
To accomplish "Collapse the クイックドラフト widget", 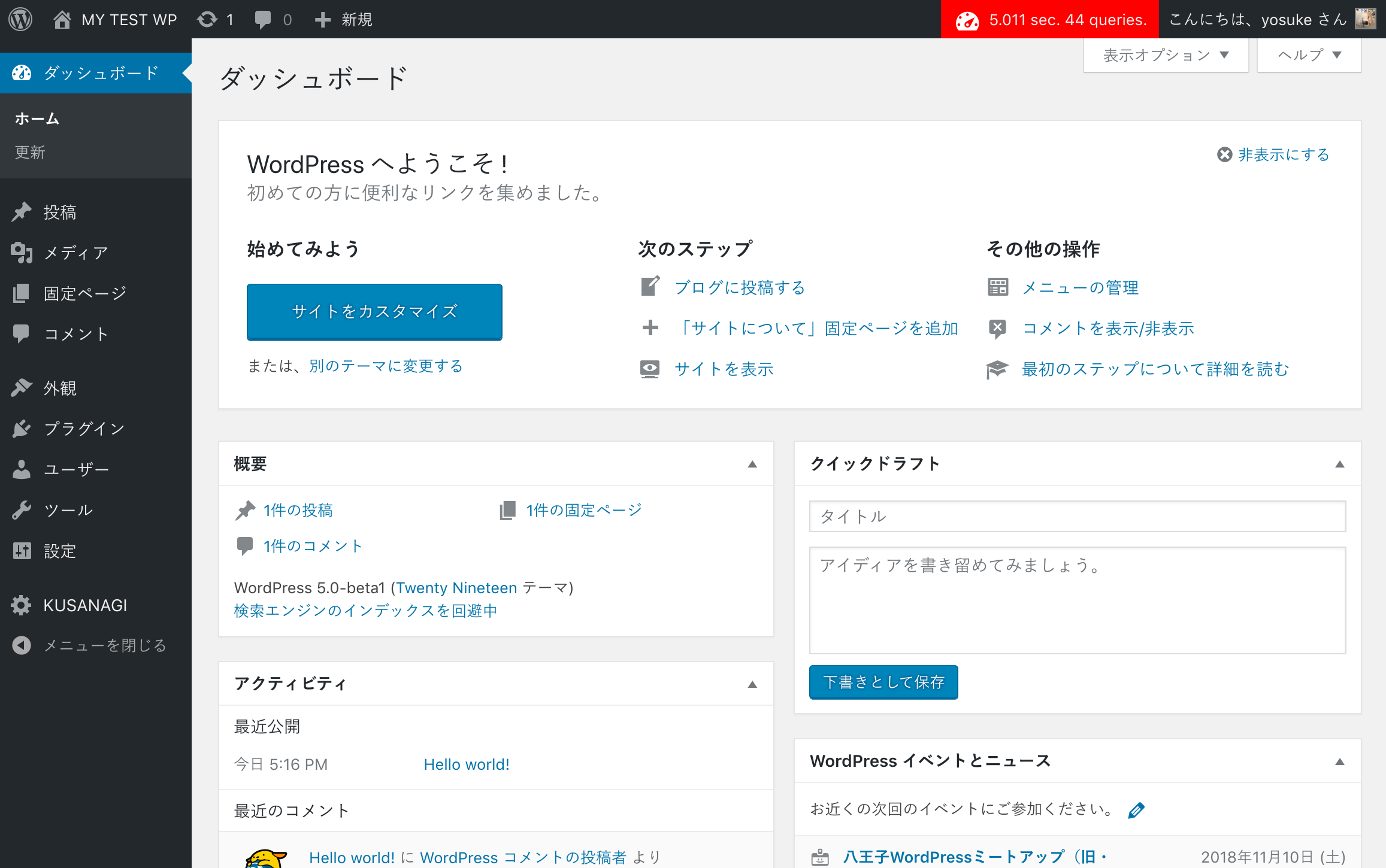I will 1340,464.
